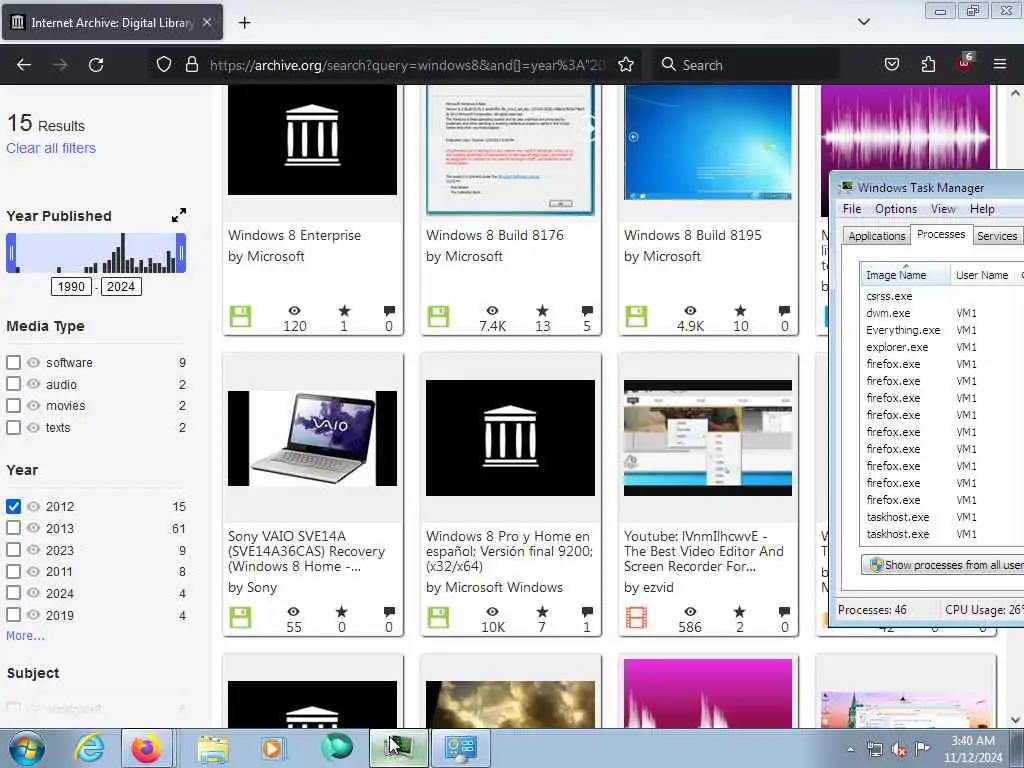Viewport: 1024px width, 768px height.
Task: Open the Windows Start orb
Action: (27, 748)
